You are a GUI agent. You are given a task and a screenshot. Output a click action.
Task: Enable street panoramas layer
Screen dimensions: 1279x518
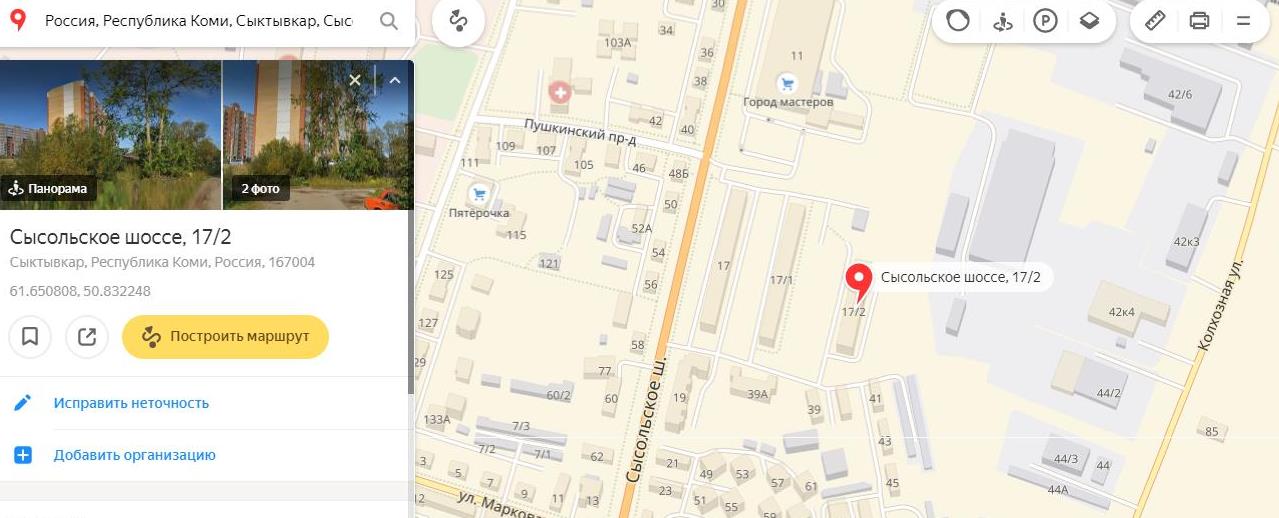pos(1002,21)
